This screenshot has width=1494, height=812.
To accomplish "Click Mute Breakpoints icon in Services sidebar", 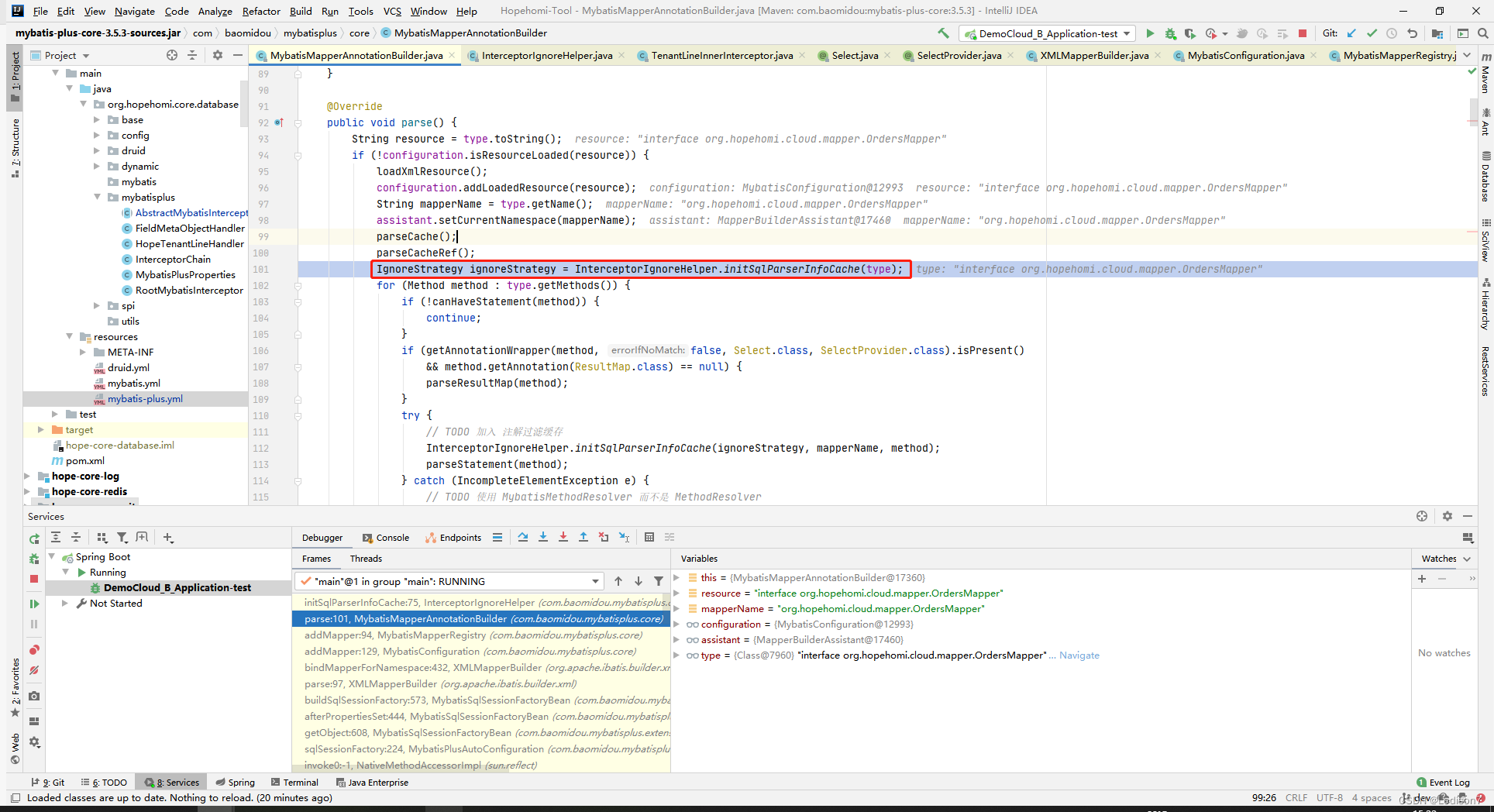I will pos(34,670).
